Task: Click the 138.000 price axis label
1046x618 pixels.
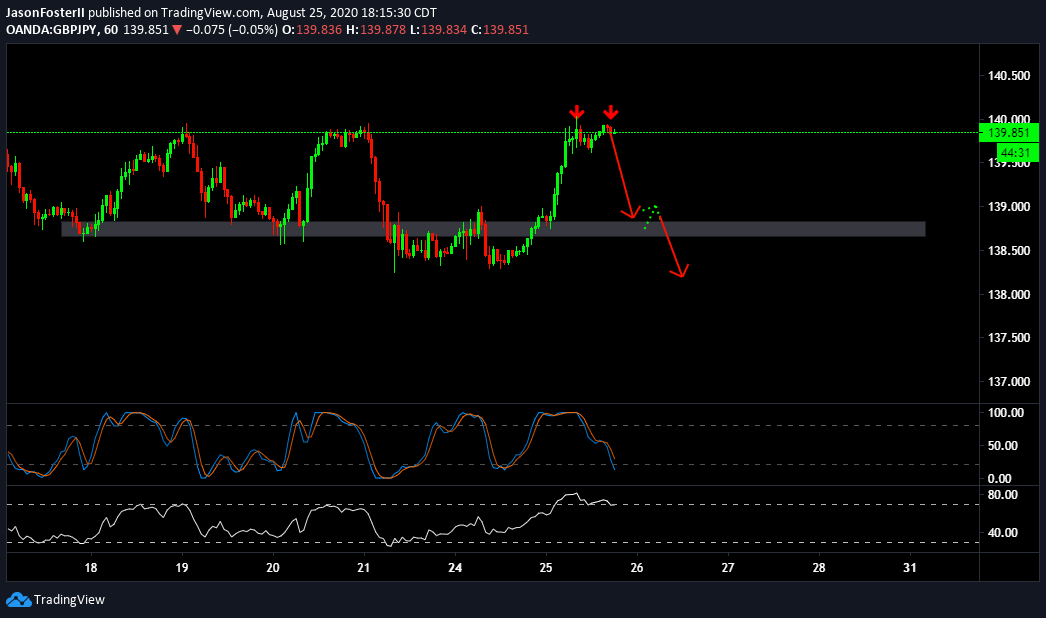Action: [1009, 294]
